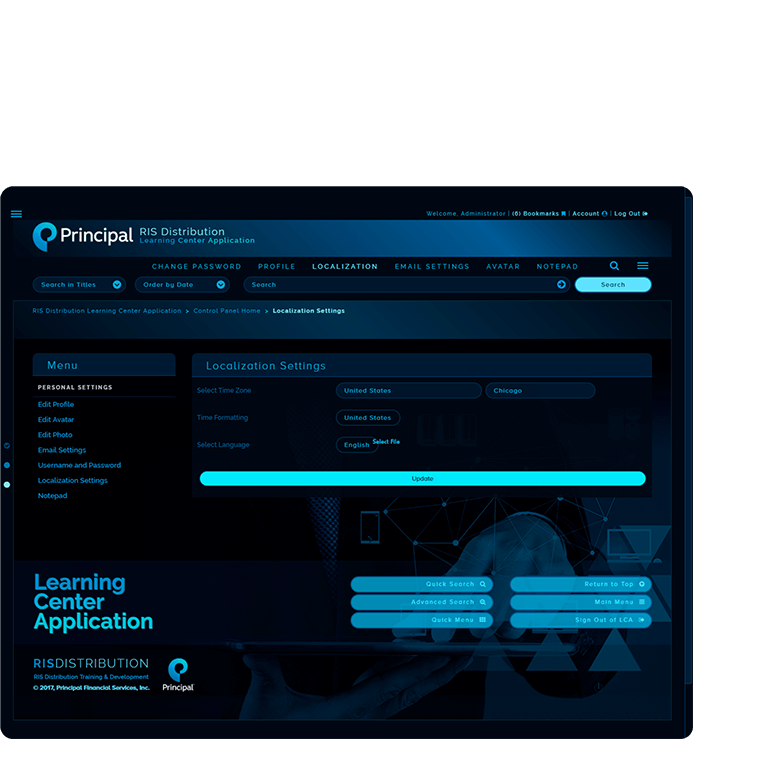Viewport: 768px width, 768px height.
Task: Click the Update button
Action: click(422, 479)
